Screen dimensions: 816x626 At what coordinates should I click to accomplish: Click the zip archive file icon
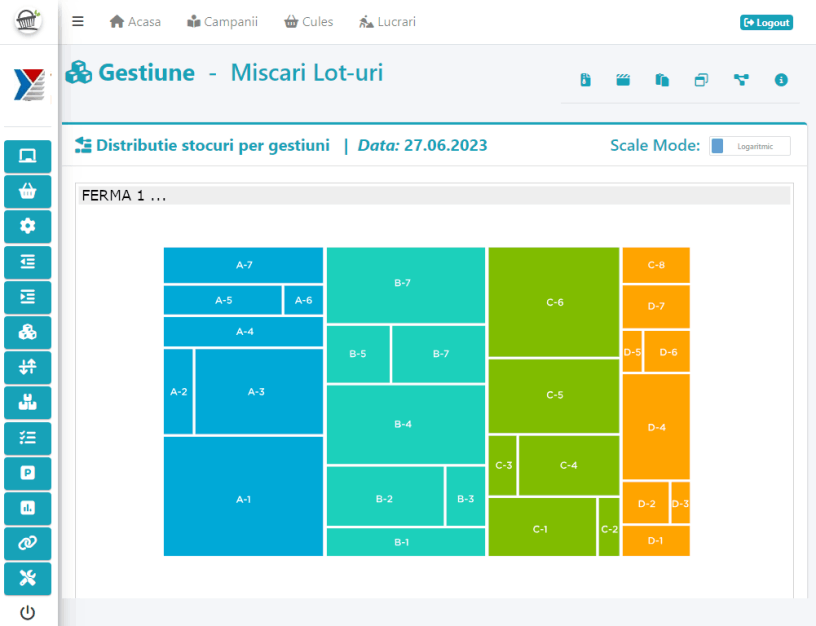586,80
